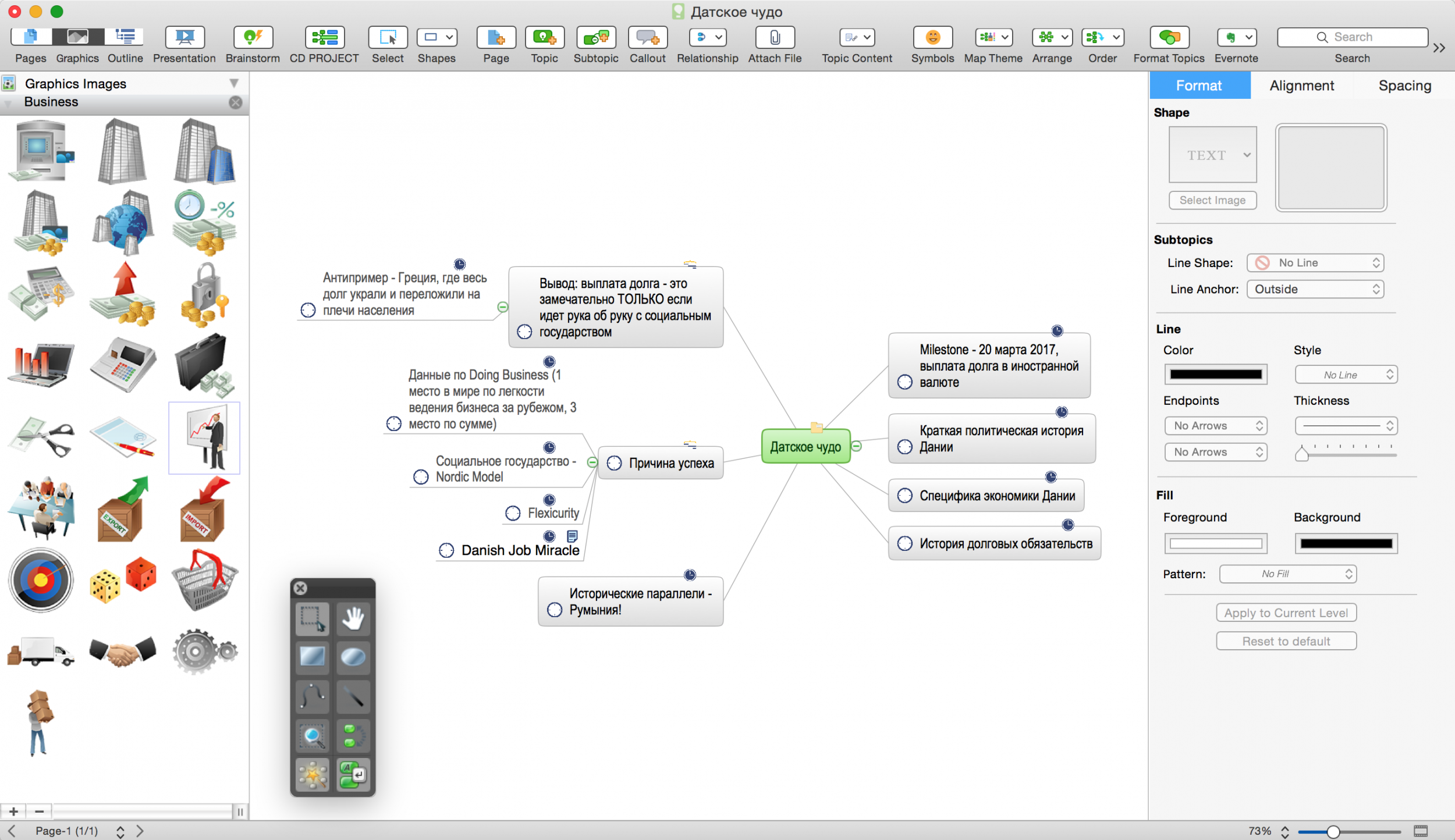
Task: Toggle checkbox on Flexicurity topic
Action: 513,513
